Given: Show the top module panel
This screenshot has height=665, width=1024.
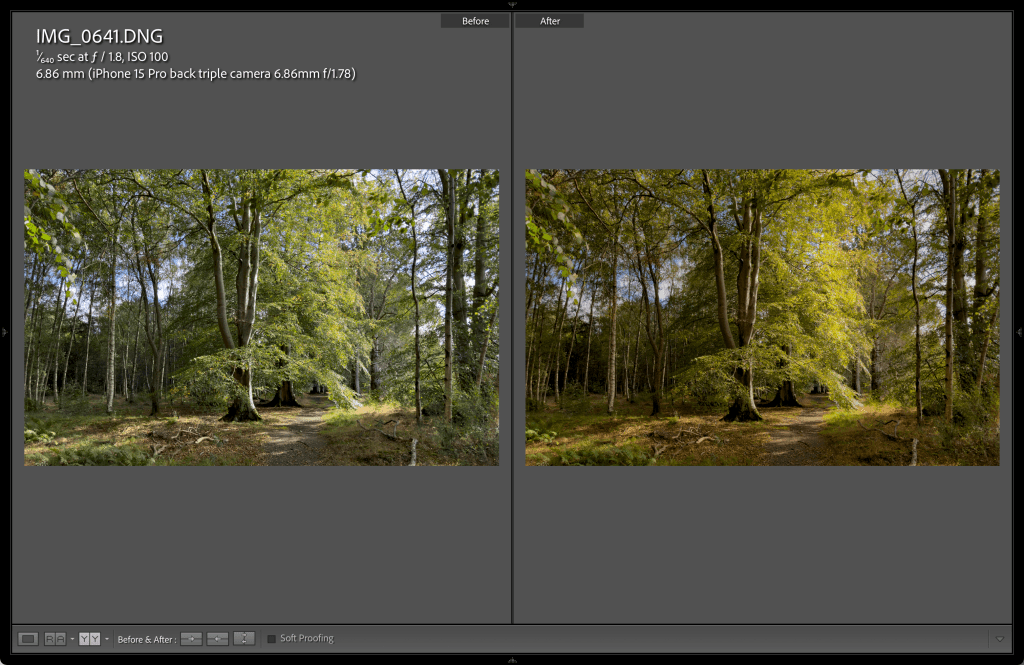Looking at the screenshot, I should (x=512, y=4).
